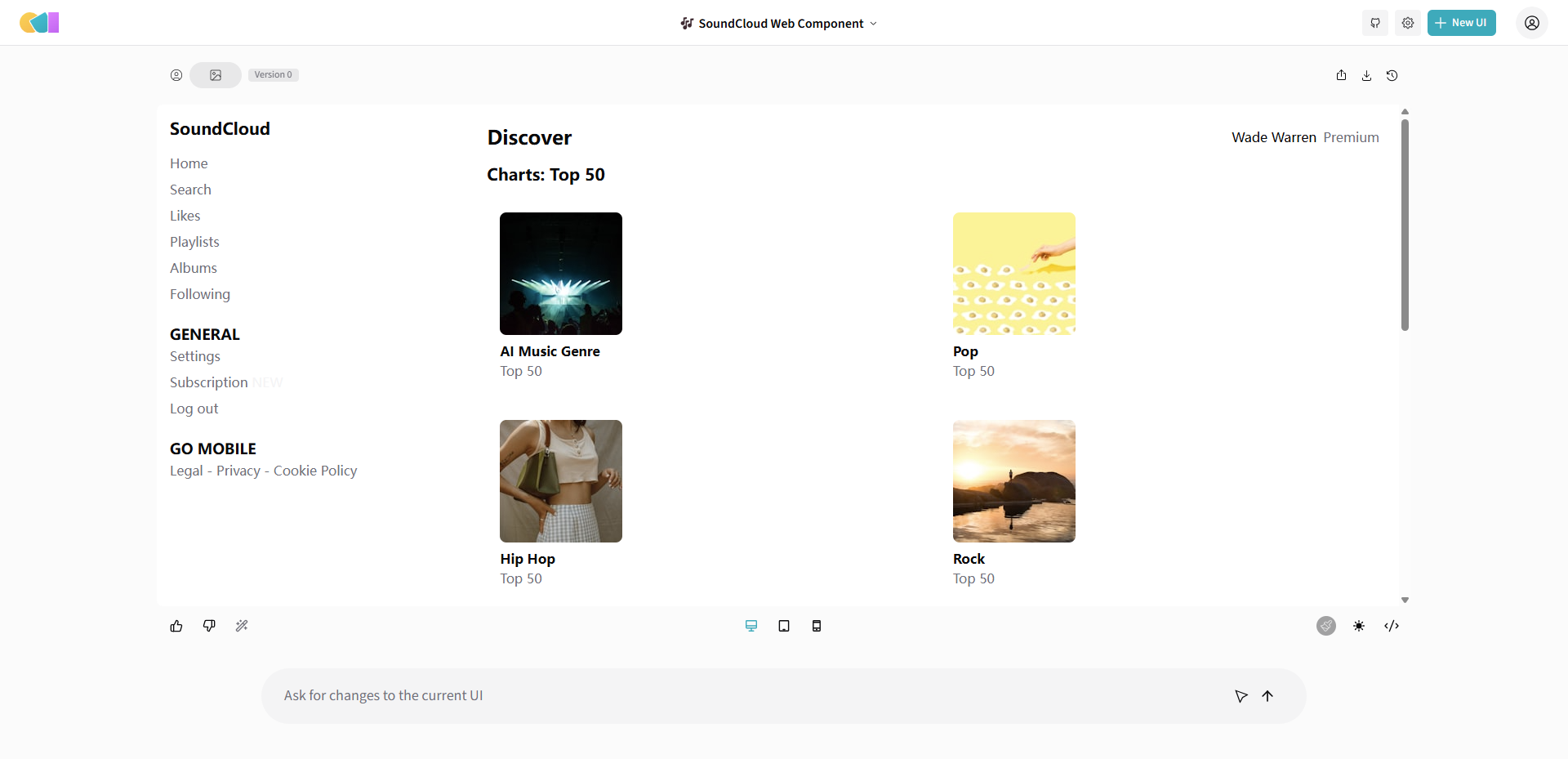Image resolution: width=1568 pixels, height=759 pixels.
Task: Click the thumbs down icon
Action: coord(209,626)
